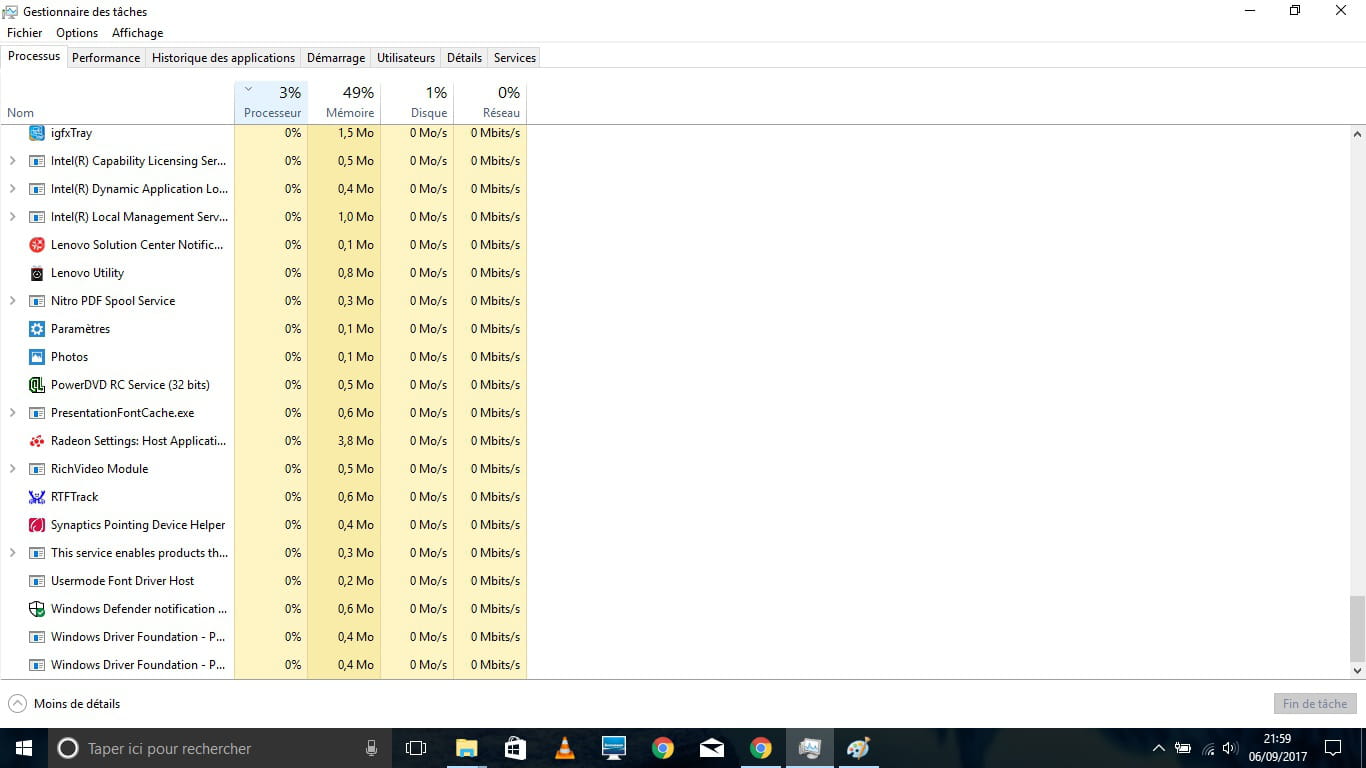Click the Radeon Settings red icon
This screenshot has height=768, width=1366.
click(37, 441)
